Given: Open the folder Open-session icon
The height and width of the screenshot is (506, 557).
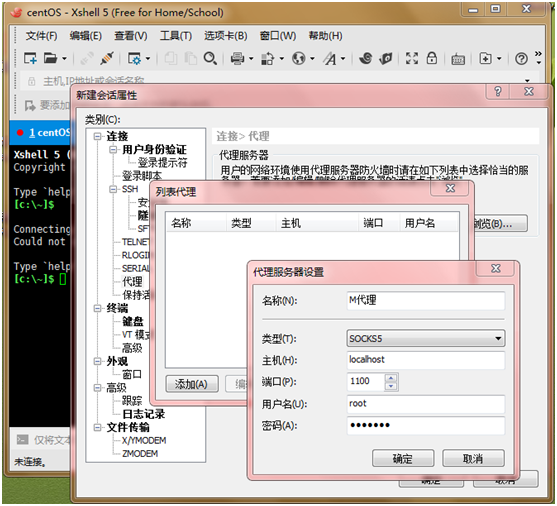Looking at the screenshot, I should pyautogui.click(x=50, y=58).
